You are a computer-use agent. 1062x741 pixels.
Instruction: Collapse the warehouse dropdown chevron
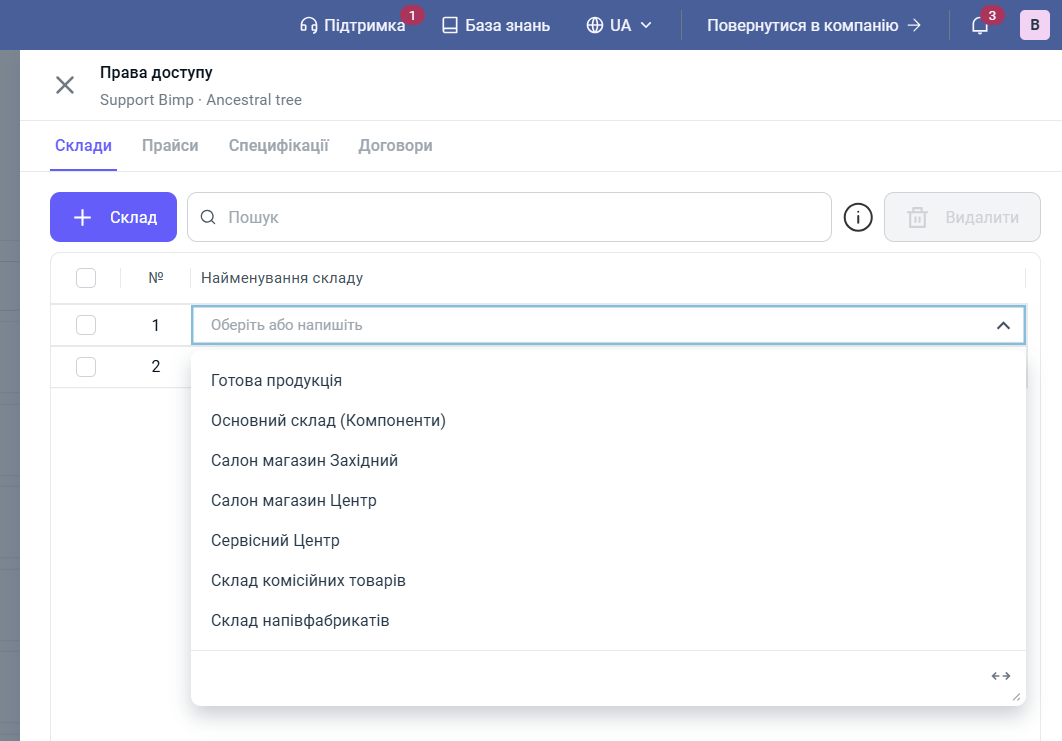pos(1003,325)
